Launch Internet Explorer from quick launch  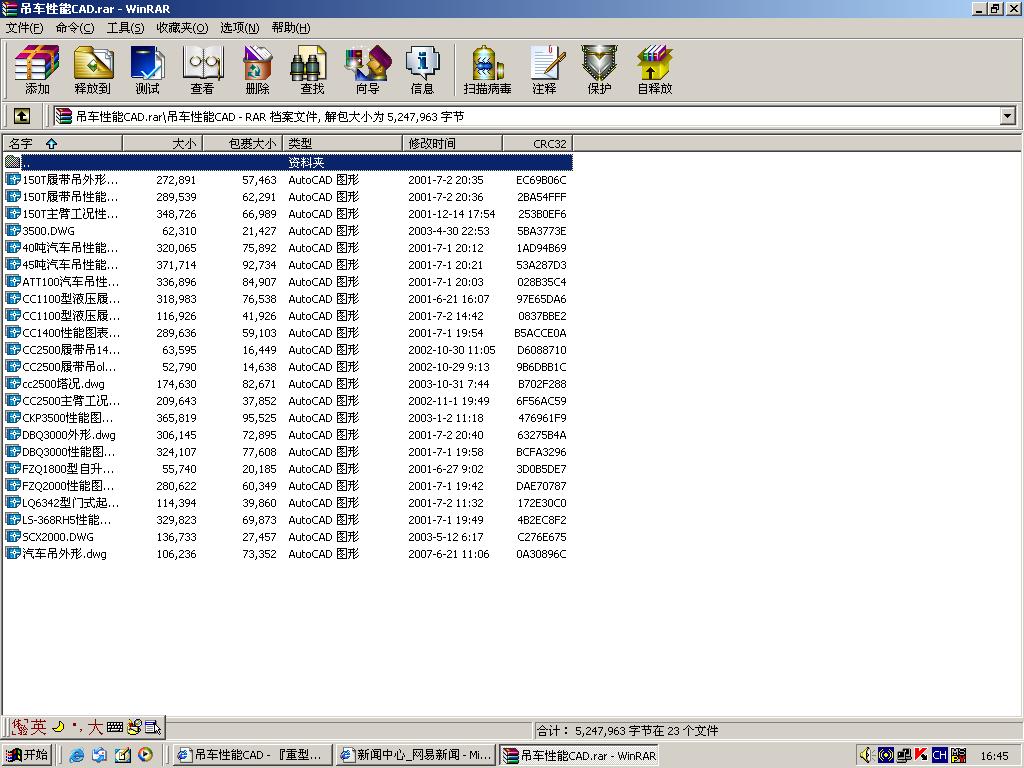pos(76,755)
